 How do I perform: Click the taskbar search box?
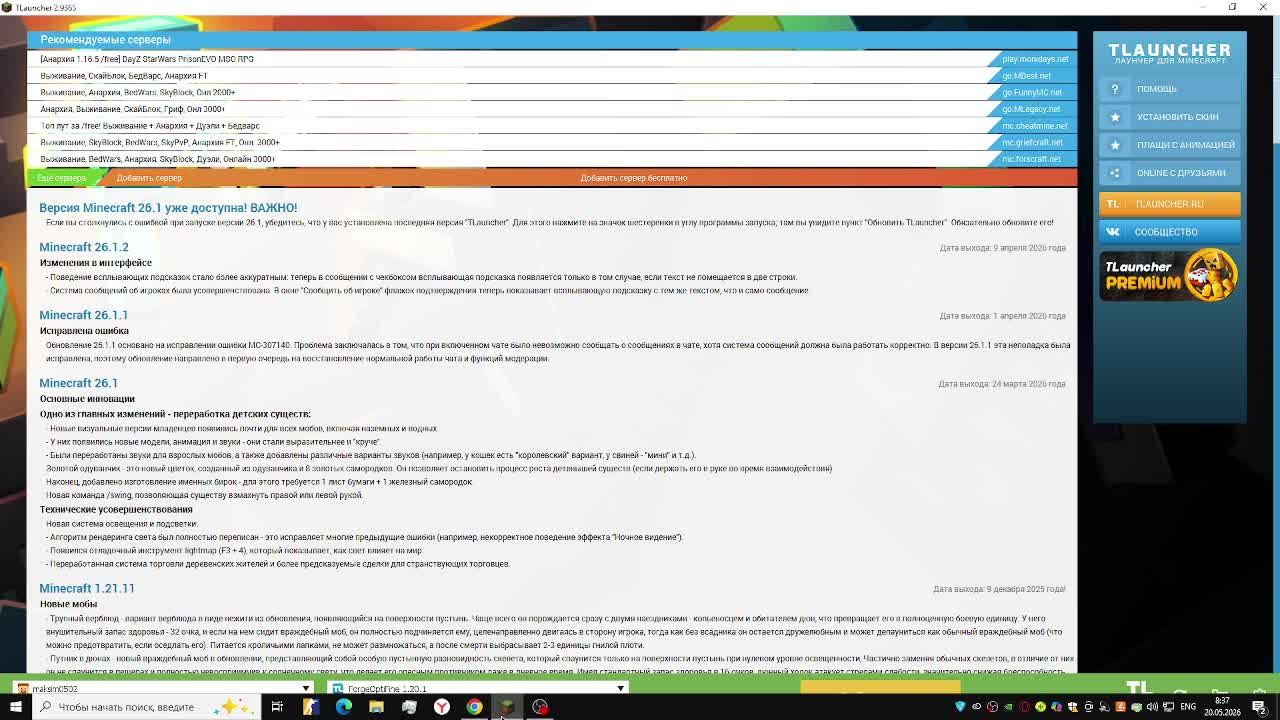coord(145,707)
